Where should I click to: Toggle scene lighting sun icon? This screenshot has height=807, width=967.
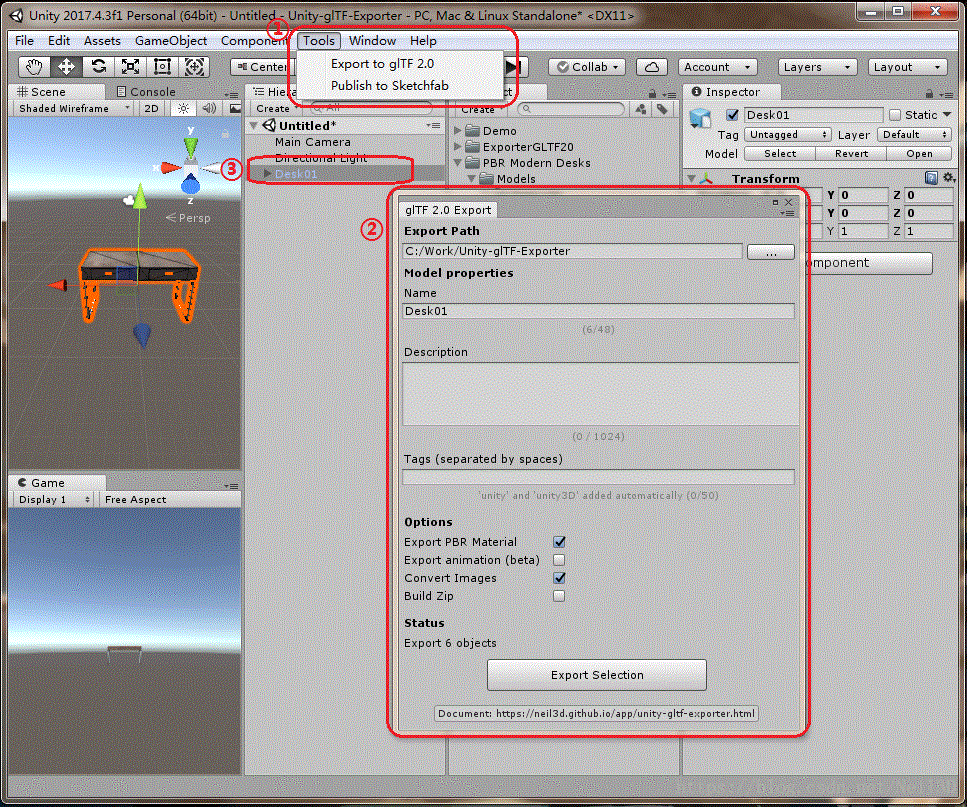[x=183, y=109]
